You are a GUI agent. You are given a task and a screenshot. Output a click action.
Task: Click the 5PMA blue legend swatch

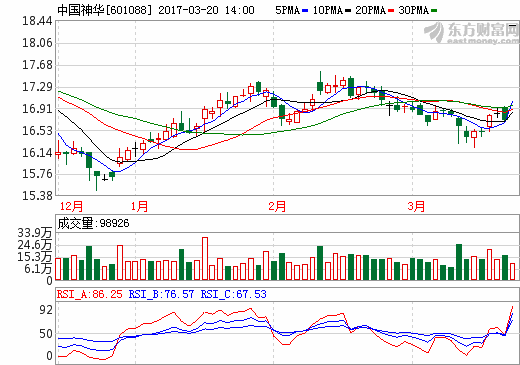305,11
